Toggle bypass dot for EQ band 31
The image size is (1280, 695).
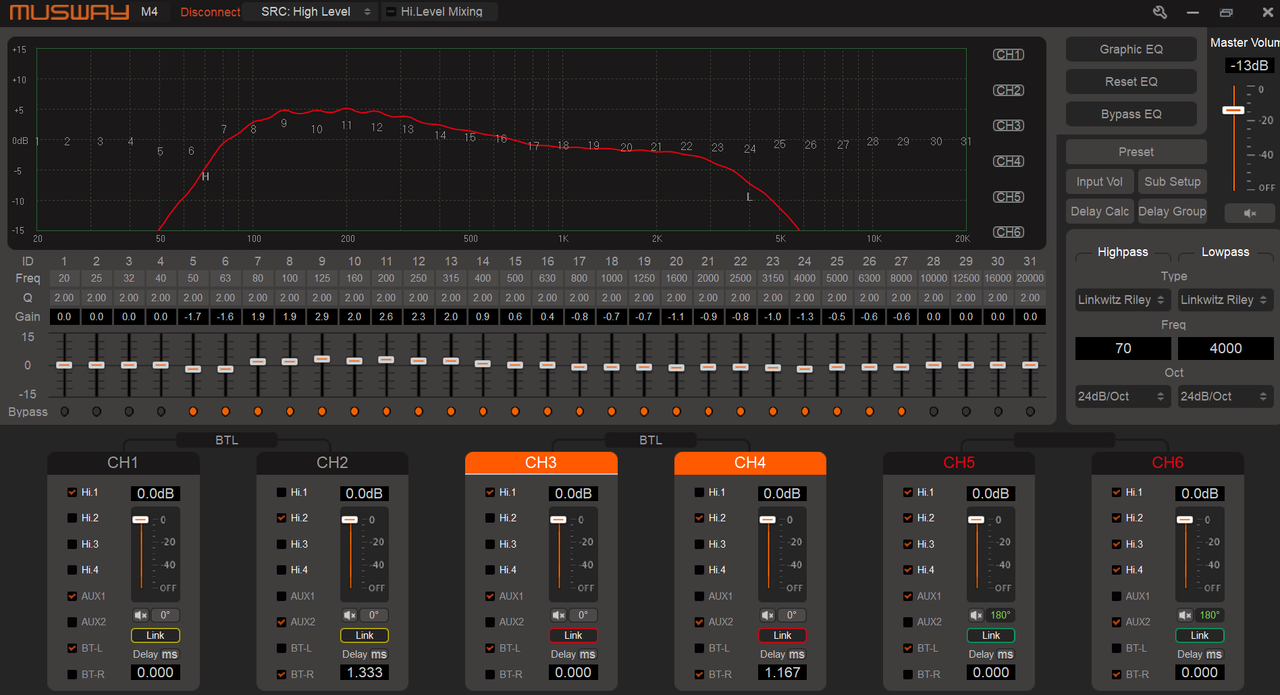[1030, 411]
